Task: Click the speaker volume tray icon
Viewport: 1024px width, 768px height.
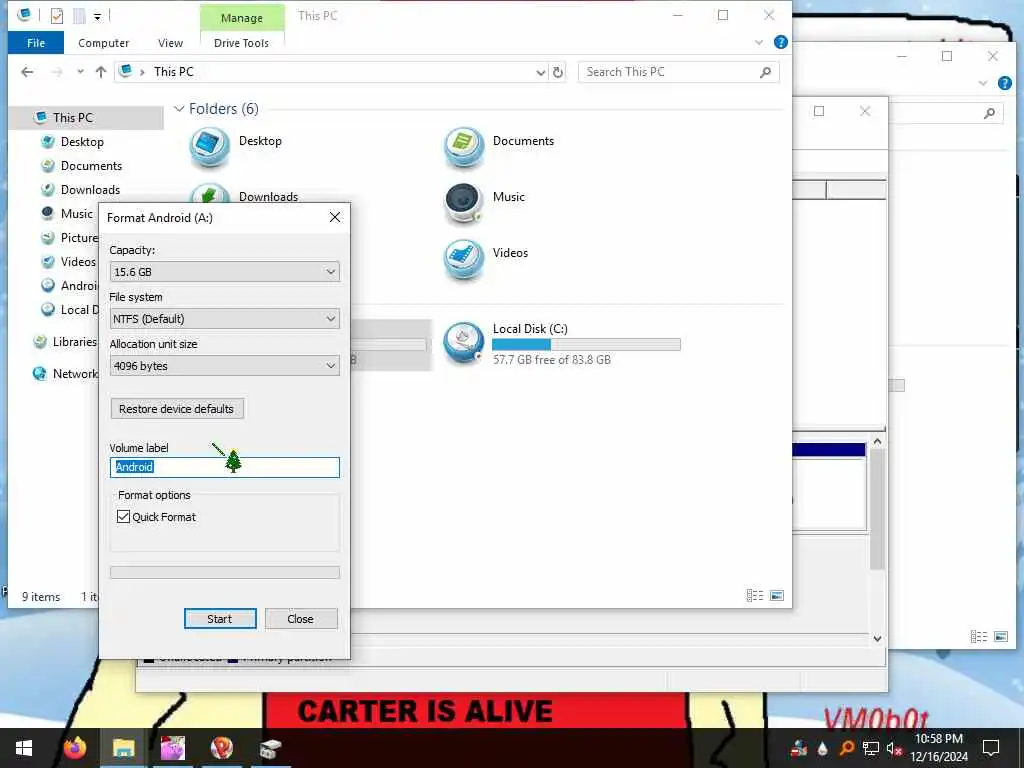Action: coord(894,748)
